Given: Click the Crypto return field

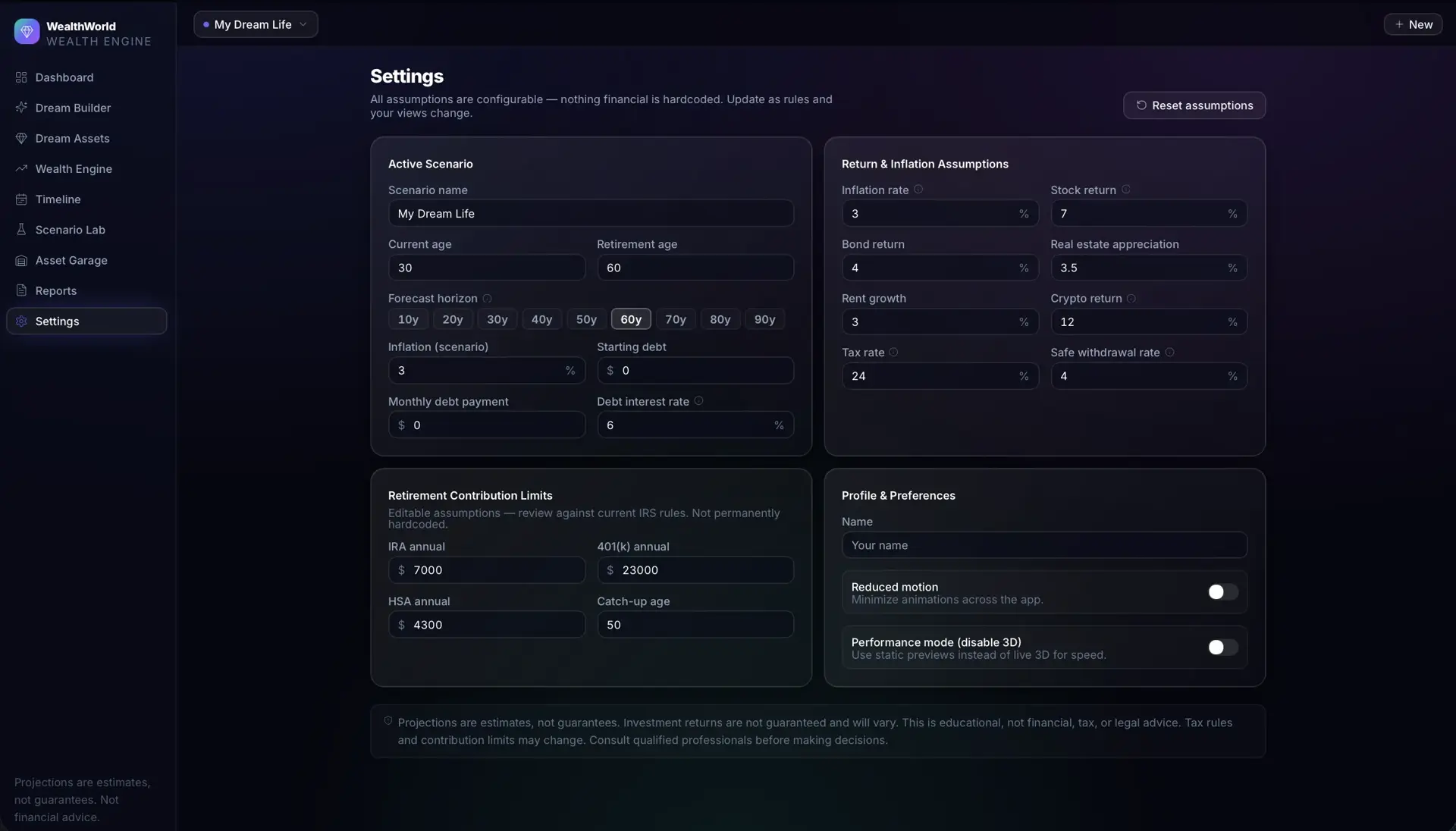Looking at the screenshot, I should [x=1148, y=321].
